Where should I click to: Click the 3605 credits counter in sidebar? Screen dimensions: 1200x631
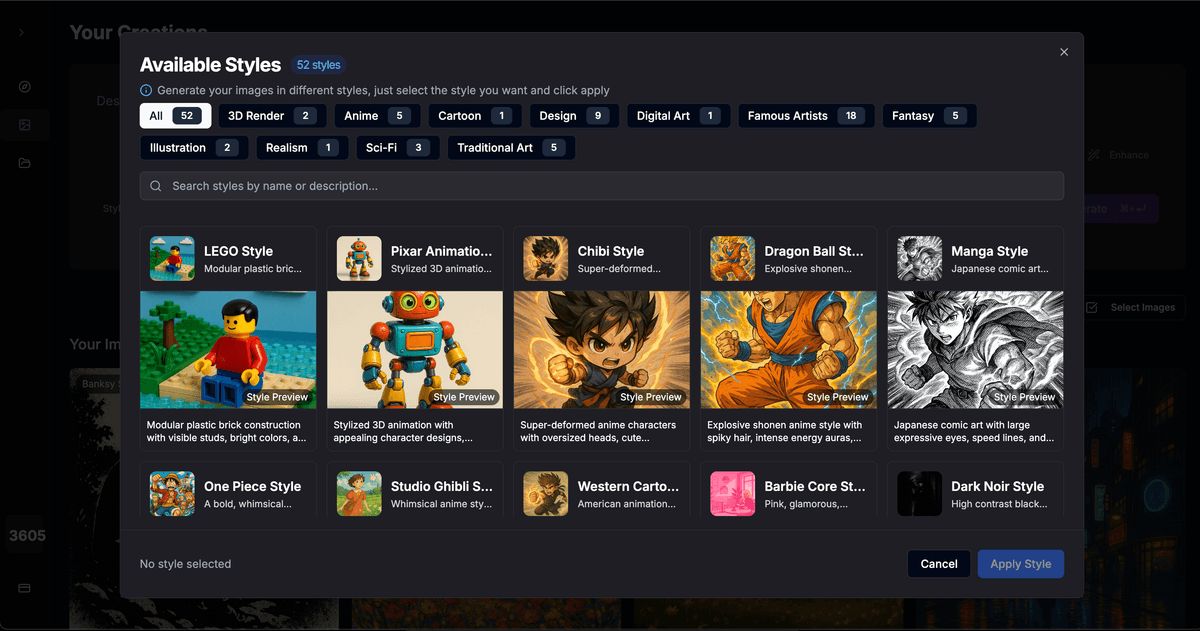click(x=27, y=535)
